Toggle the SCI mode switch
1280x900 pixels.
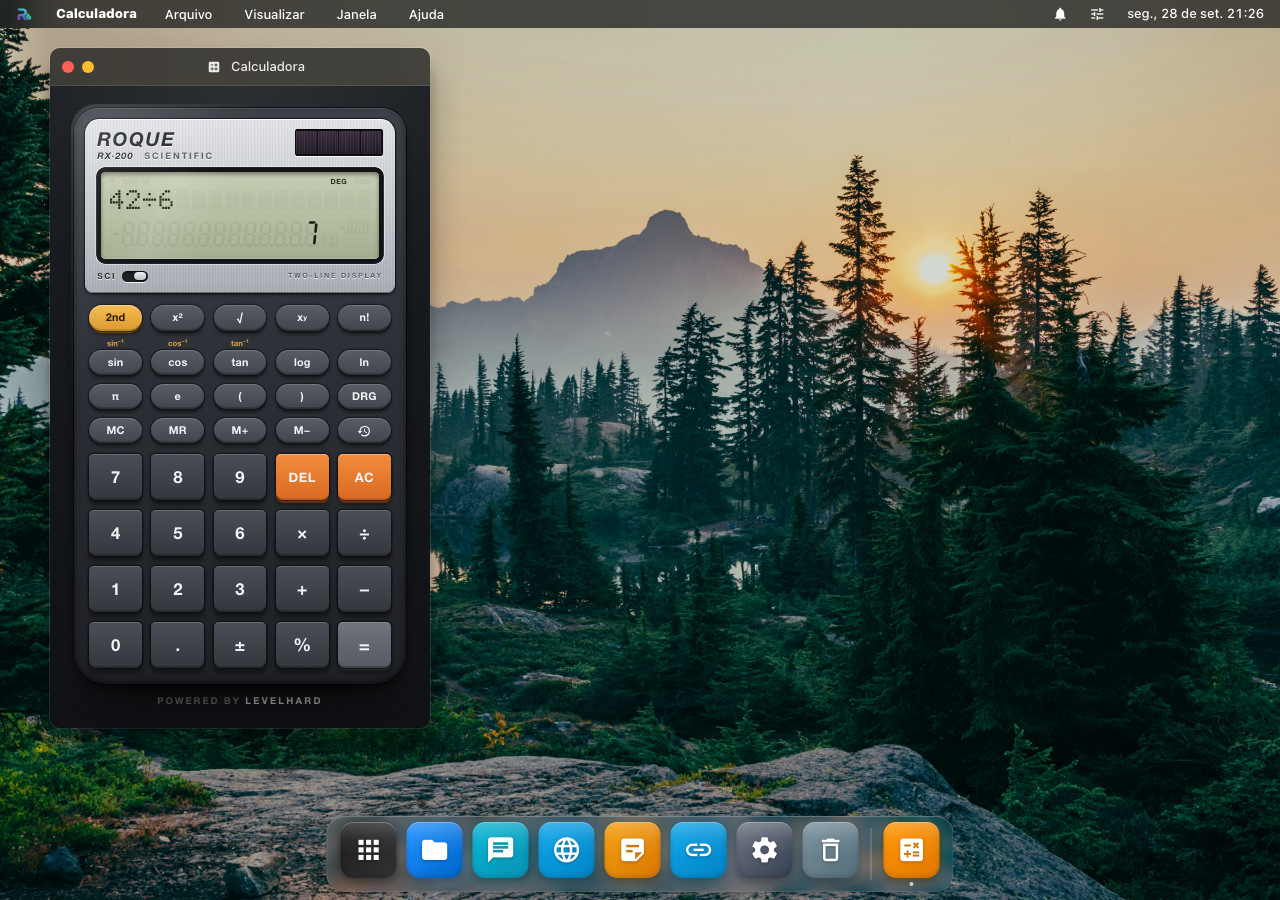(x=135, y=276)
